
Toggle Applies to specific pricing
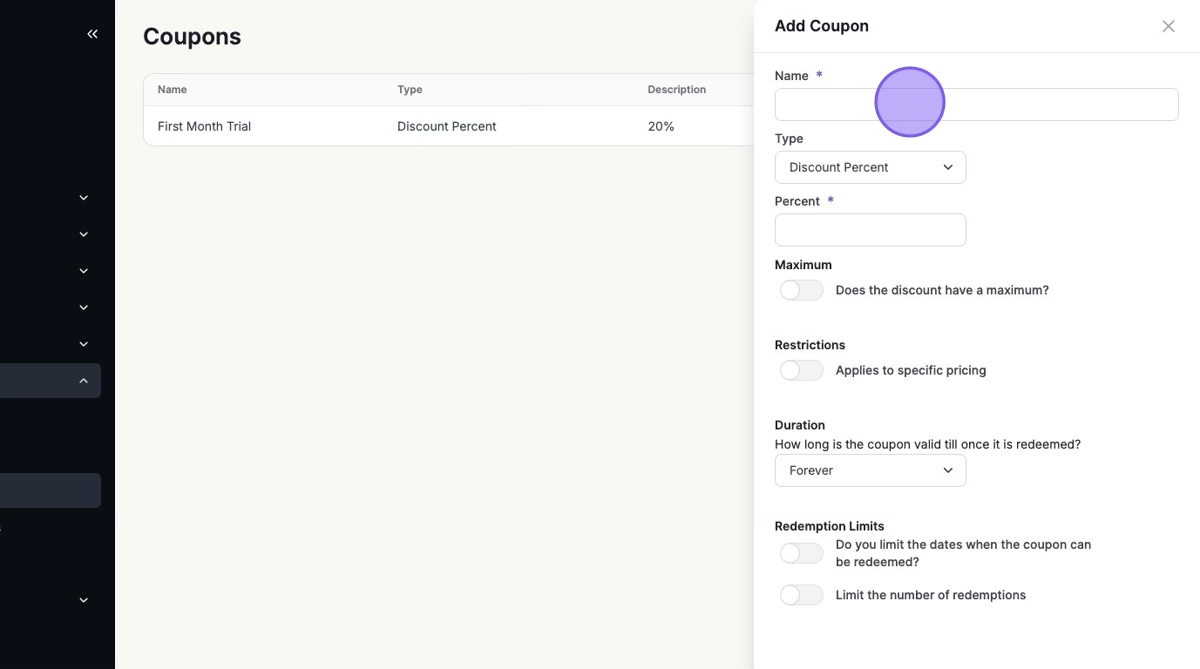pos(801,370)
